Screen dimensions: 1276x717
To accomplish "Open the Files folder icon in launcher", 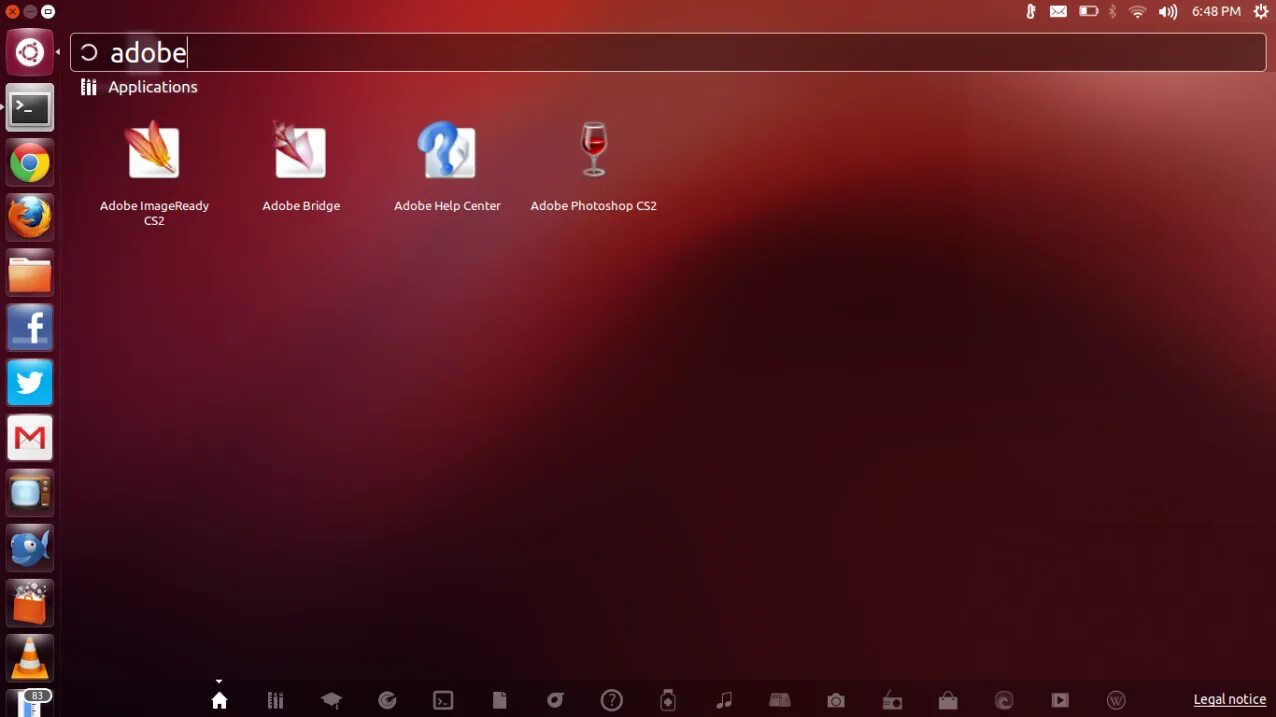I will 30,272.
